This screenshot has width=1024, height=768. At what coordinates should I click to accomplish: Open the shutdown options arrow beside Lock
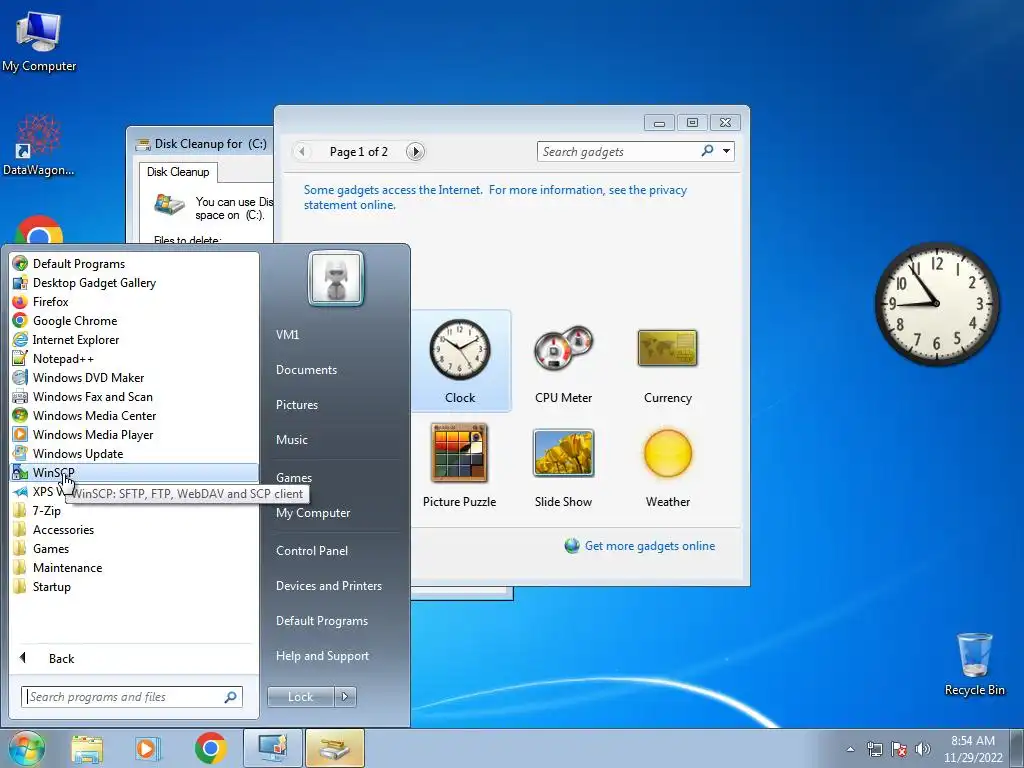pos(345,697)
